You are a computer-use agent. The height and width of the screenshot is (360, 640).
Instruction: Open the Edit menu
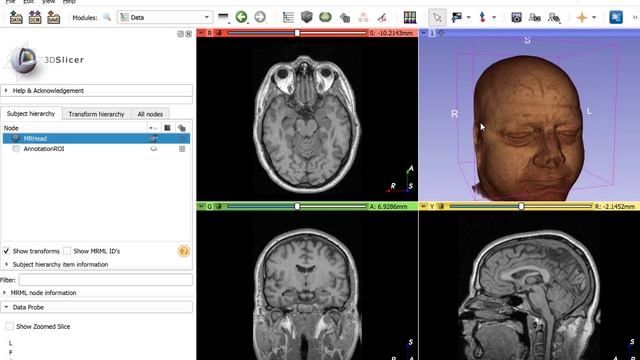click(28, 2)
